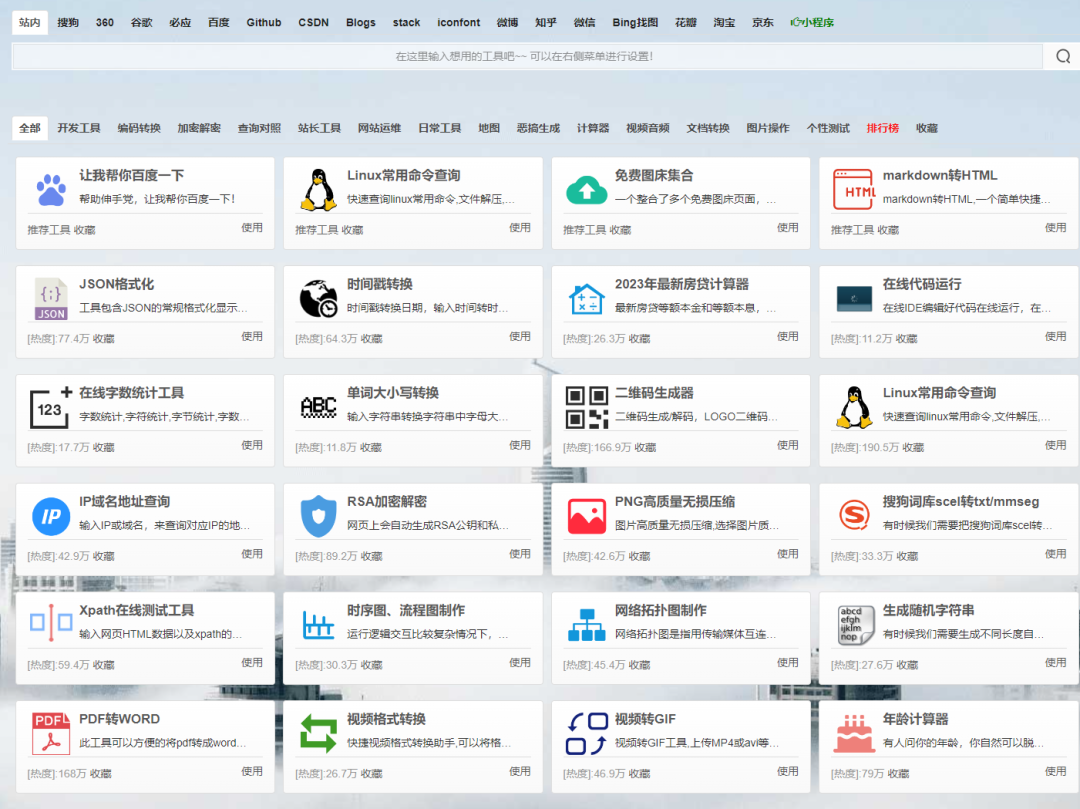This screenshot has height=809, width=1080.
Task: Open the JSON格式化 file icon
Action: [51, 298]
